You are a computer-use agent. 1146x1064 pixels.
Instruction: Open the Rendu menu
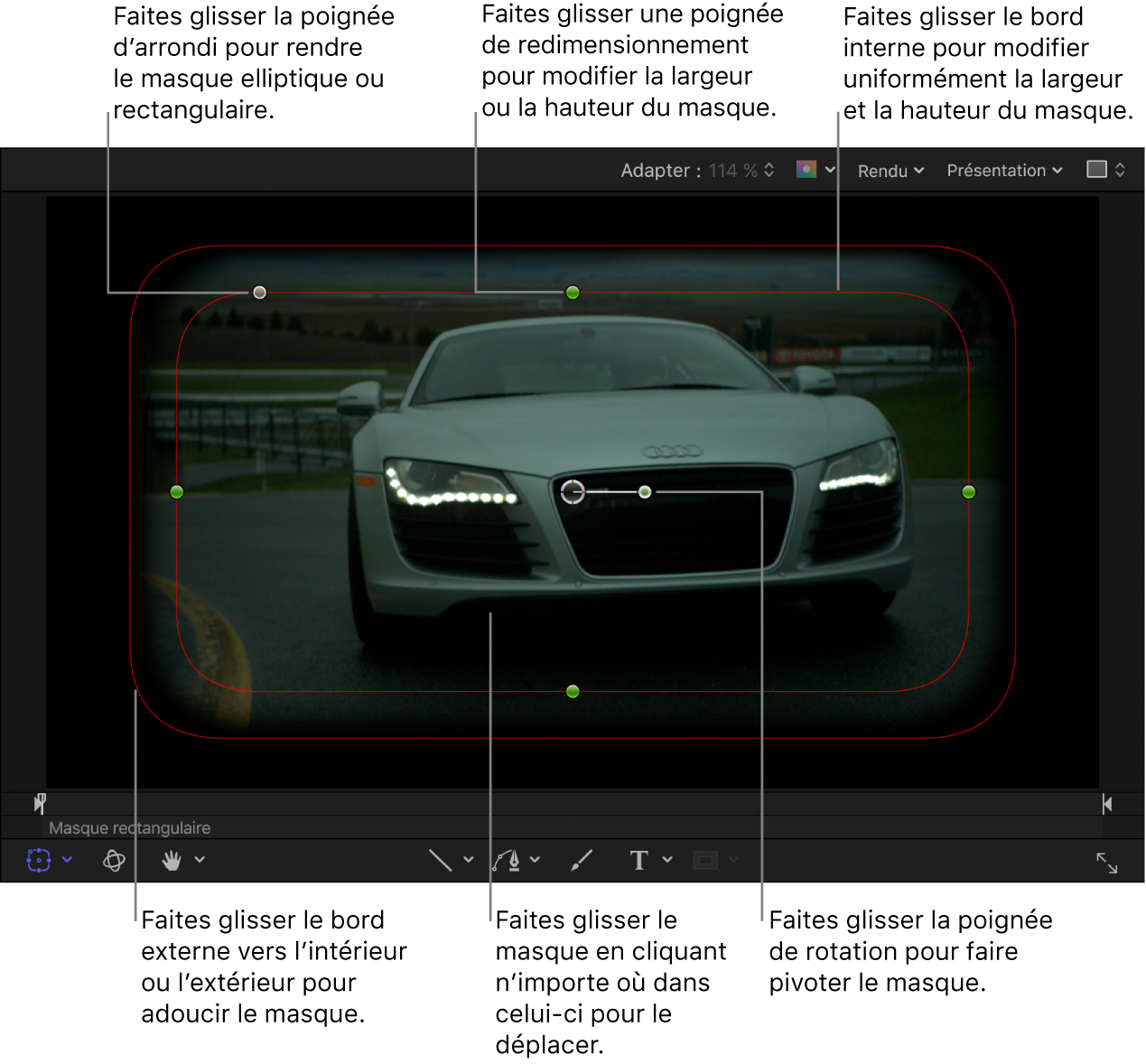point(890,171)
